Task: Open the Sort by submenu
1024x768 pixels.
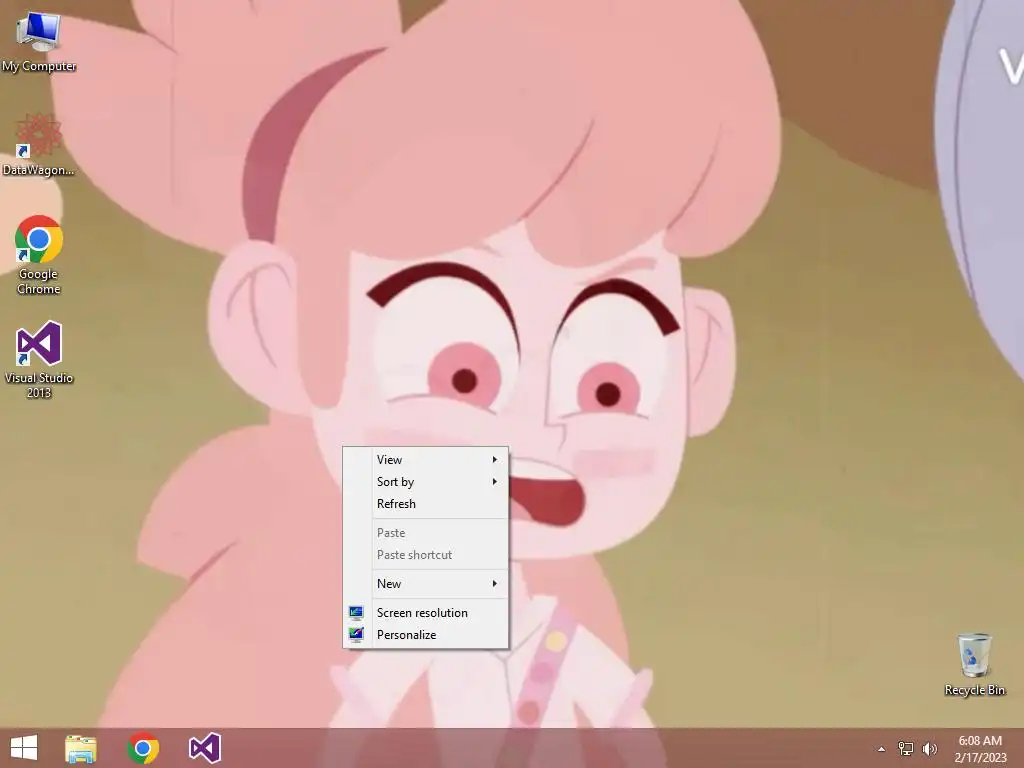Action: [425, 482]
